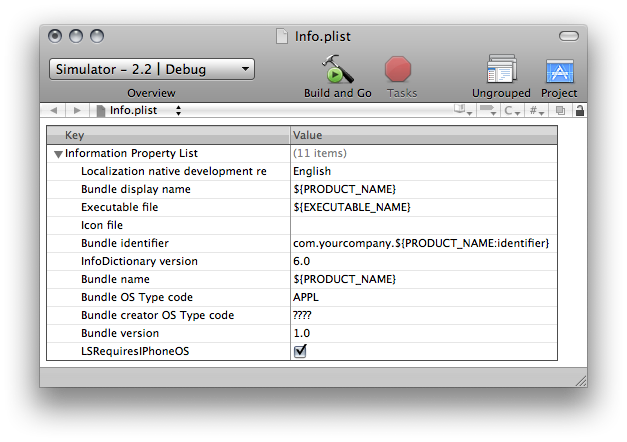Click the window close button

coord(55,36)
